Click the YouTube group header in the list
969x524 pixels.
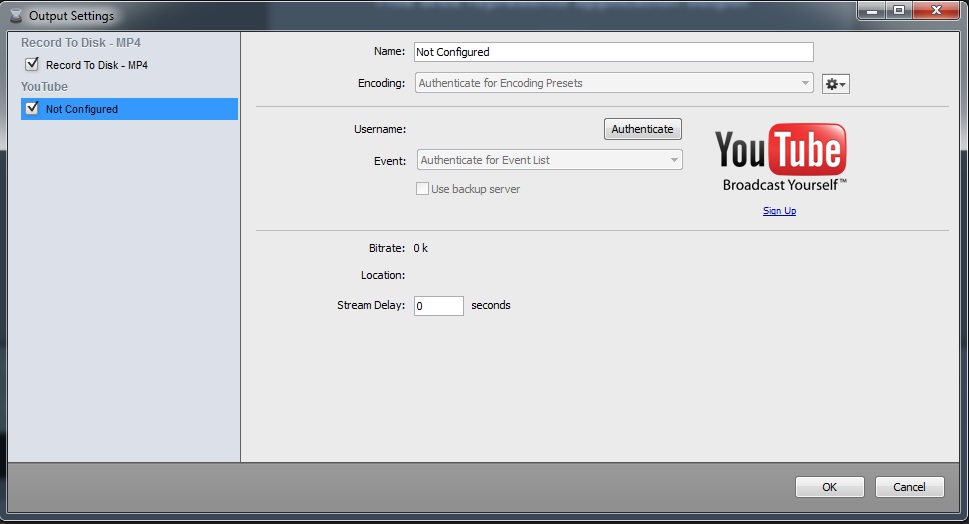tap(45, 87)
